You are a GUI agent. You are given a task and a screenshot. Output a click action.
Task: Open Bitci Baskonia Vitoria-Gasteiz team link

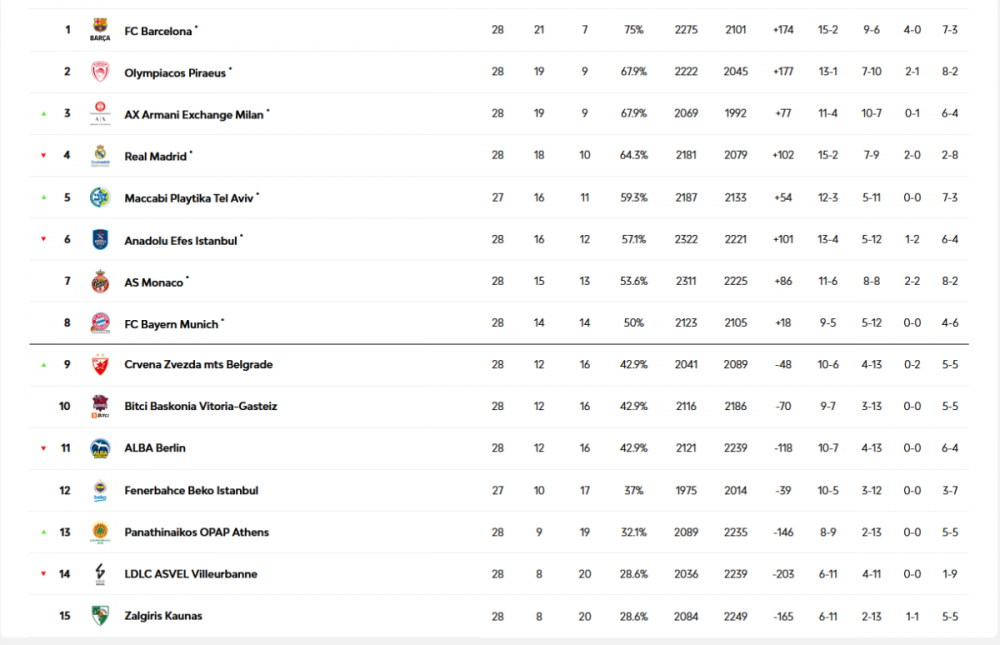click(x=200, y=406)
